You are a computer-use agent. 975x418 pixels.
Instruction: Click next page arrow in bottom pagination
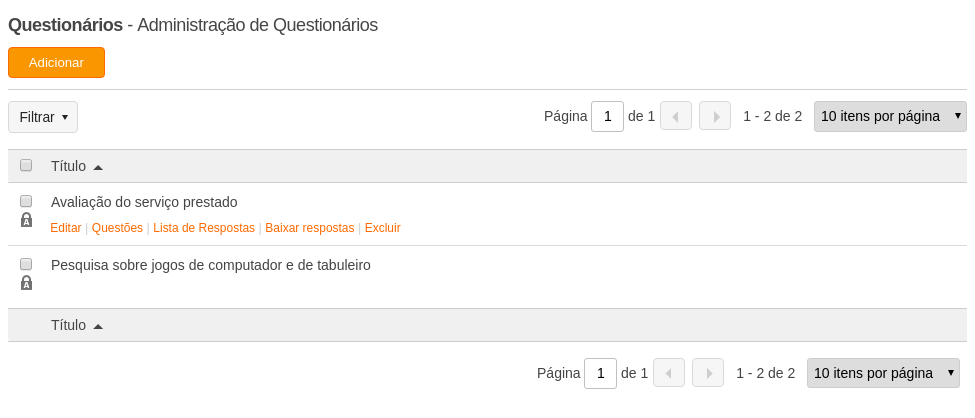pyautogui.click(x=708, y=373)
